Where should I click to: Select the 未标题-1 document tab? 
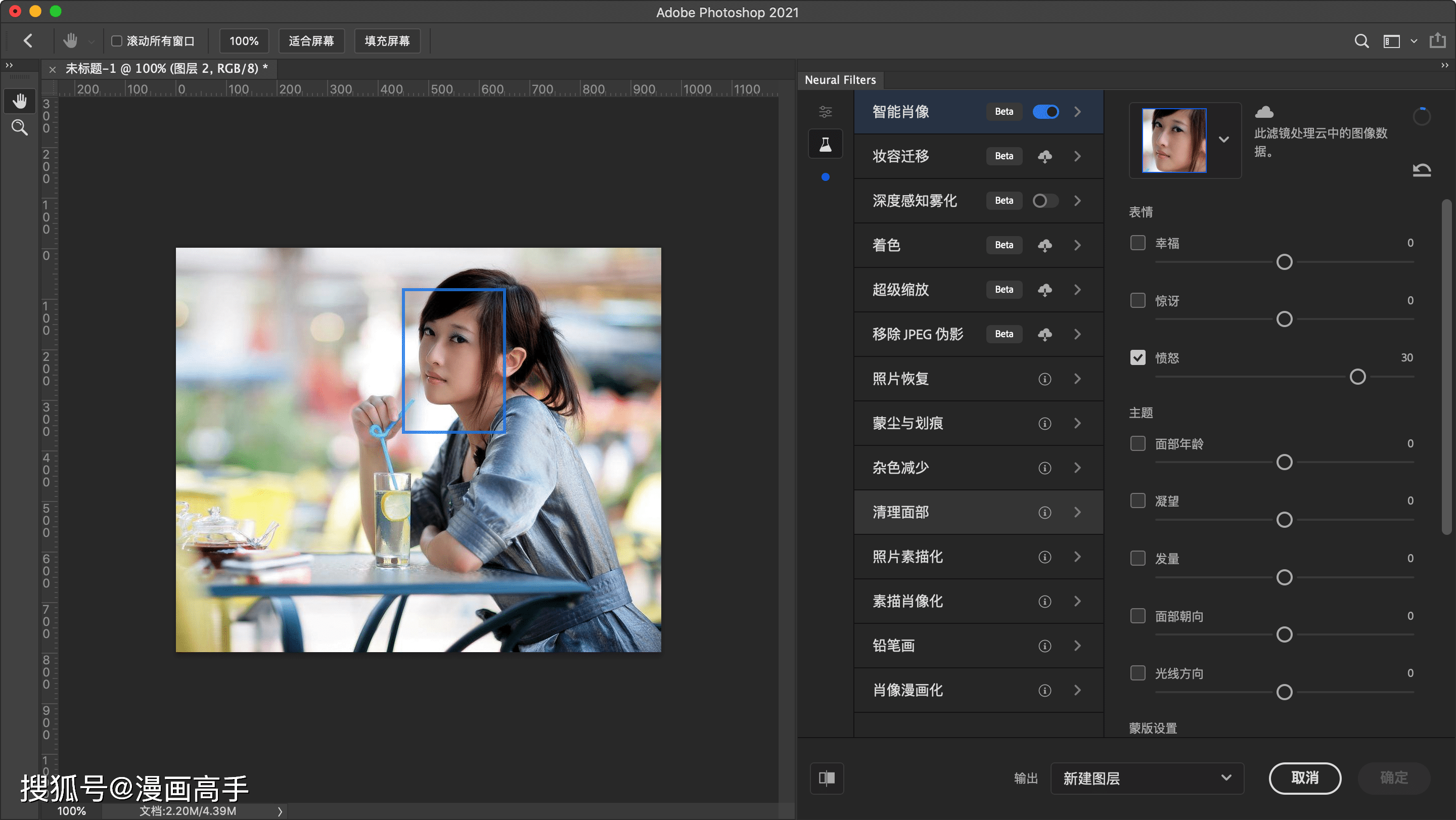click(167, 69)
